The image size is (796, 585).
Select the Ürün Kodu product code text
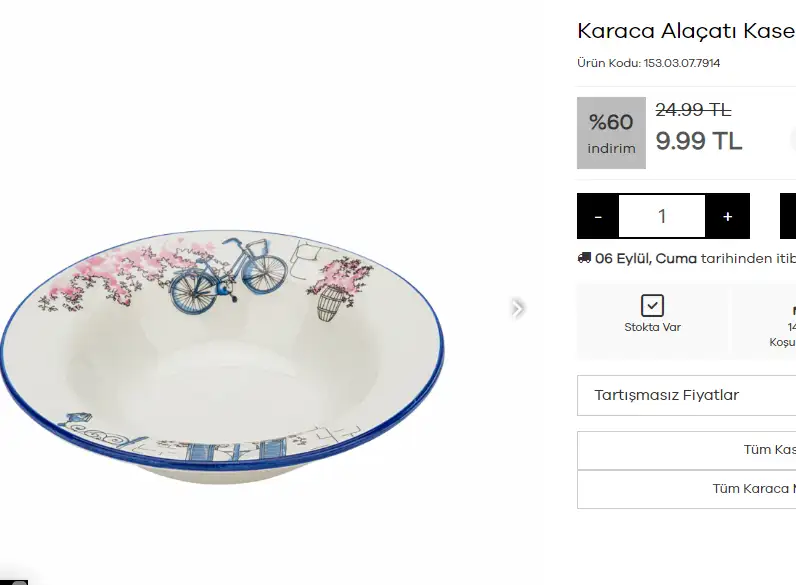(648, 63)
